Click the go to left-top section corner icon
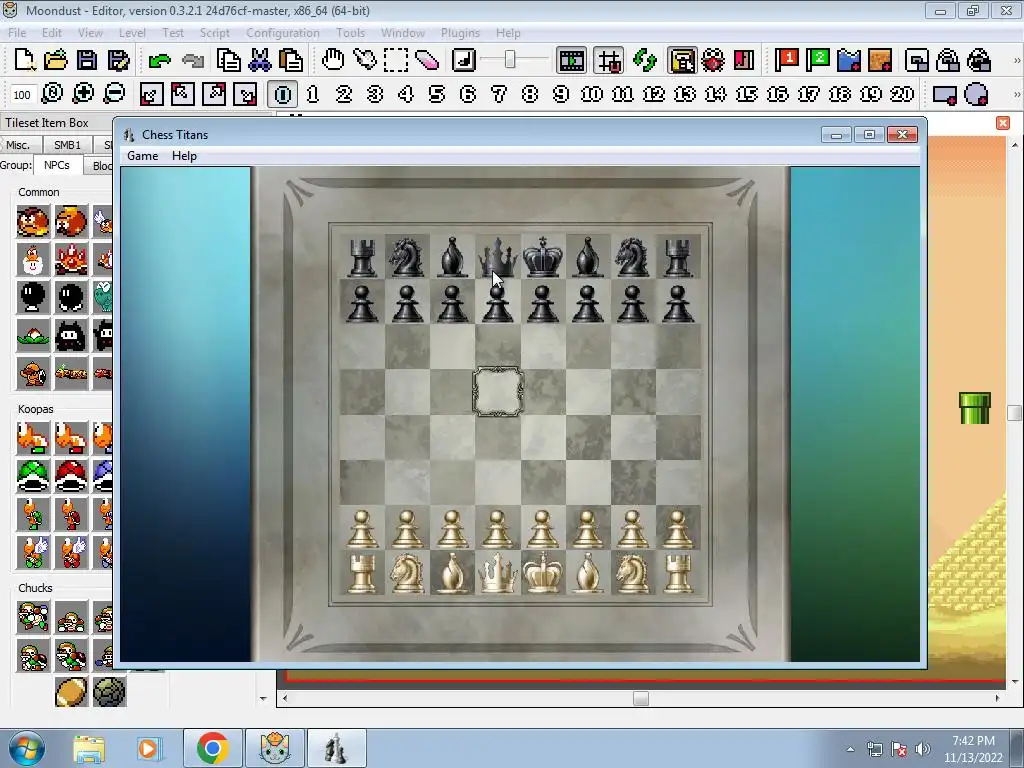Image resolution: width=1024 pixels, height=768 pixels. click(182, 94)
